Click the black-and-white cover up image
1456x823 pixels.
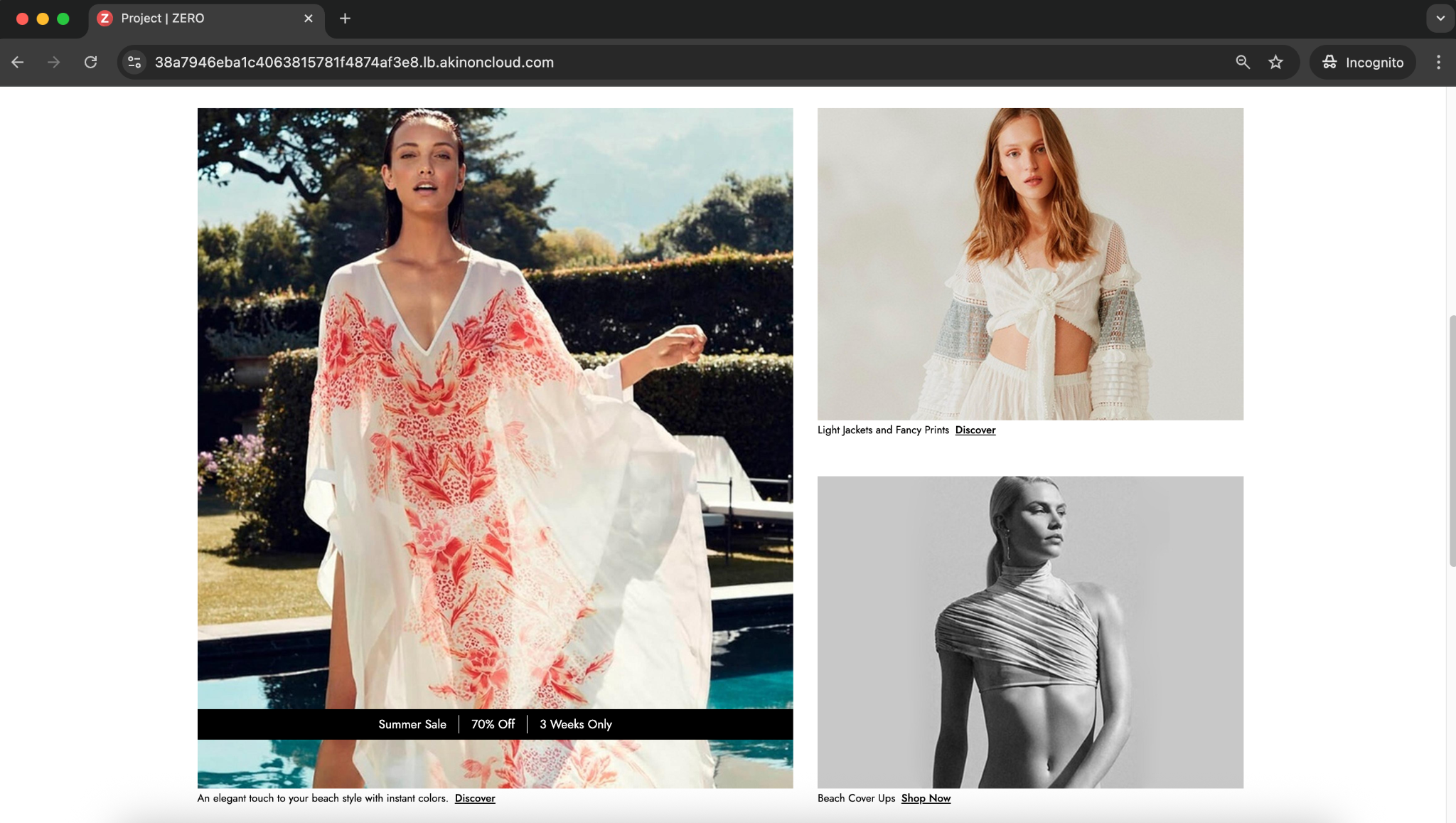tap(1030, 632)
